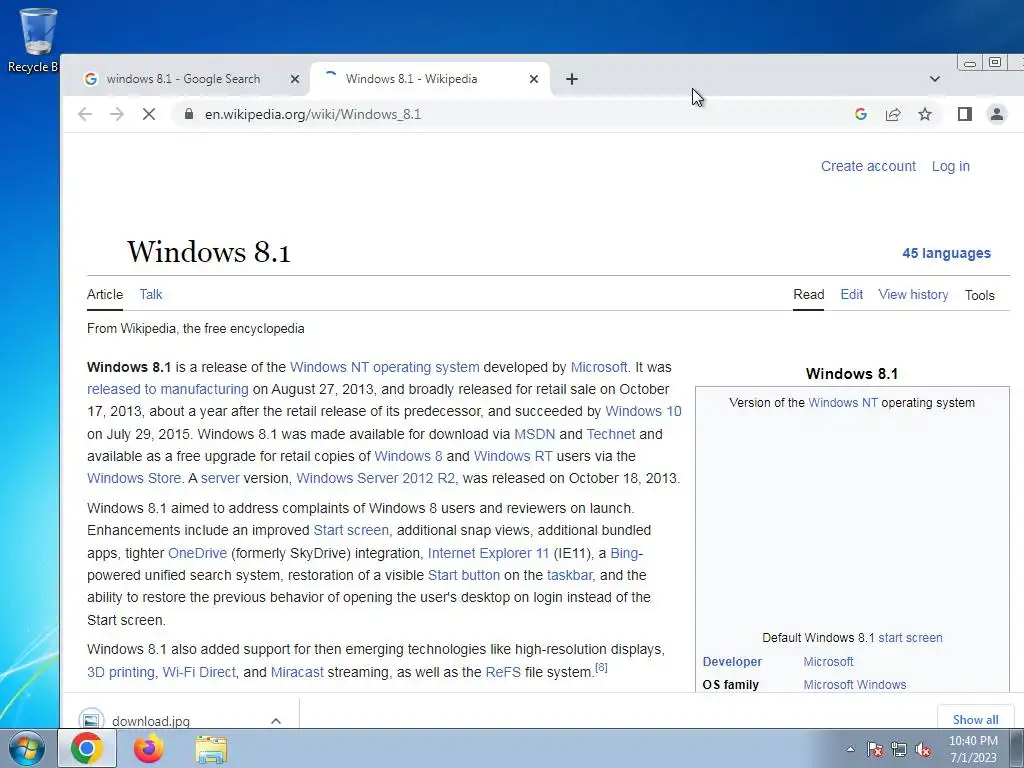Open the released to manufacturing link
The width and height of the screenshot is (1024, 768).
(168, 389)
